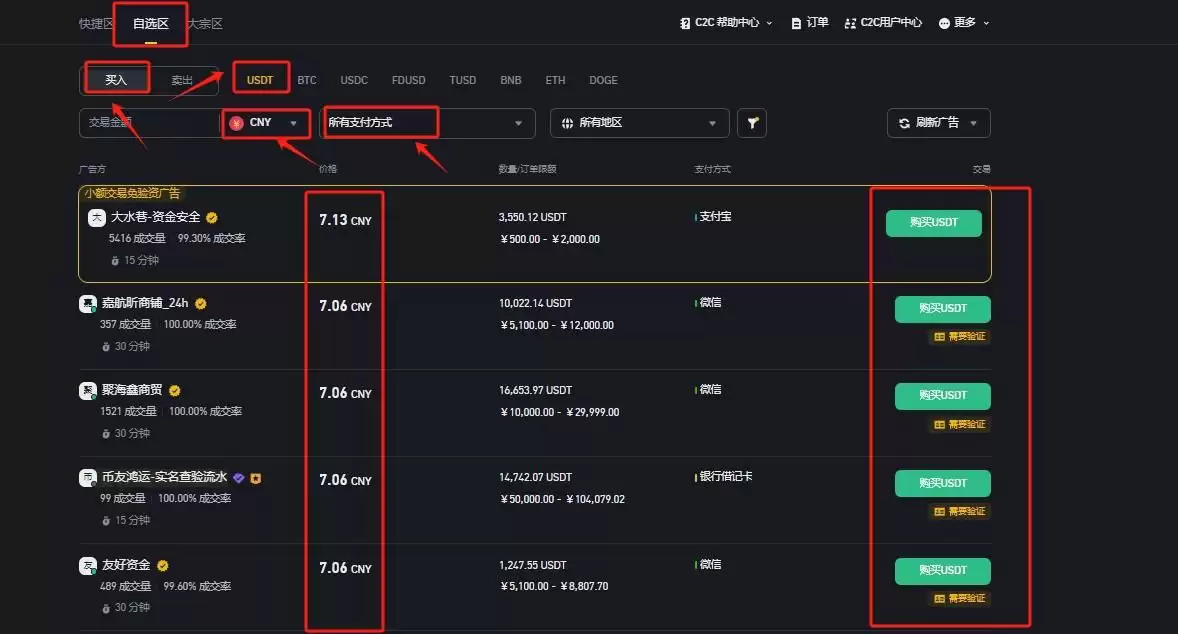Switch to the 大宗区 tab

pos(203,23)
